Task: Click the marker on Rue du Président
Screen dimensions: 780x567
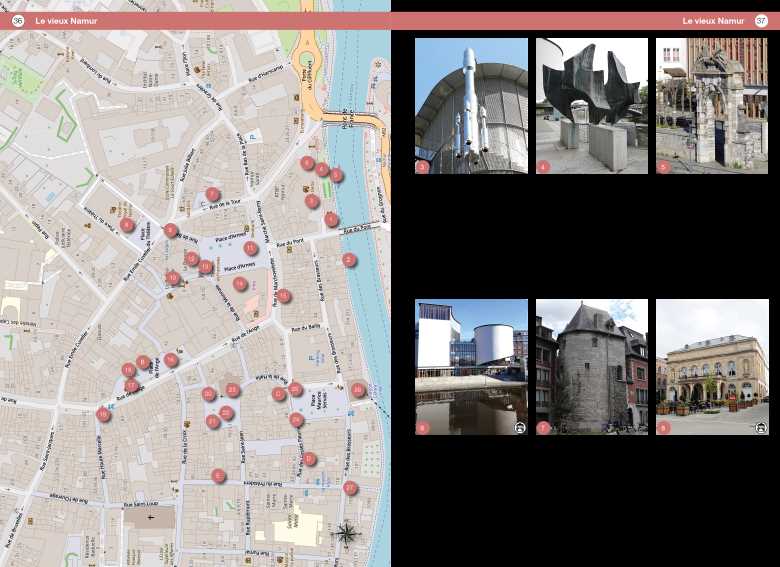Action: point(218,475)
